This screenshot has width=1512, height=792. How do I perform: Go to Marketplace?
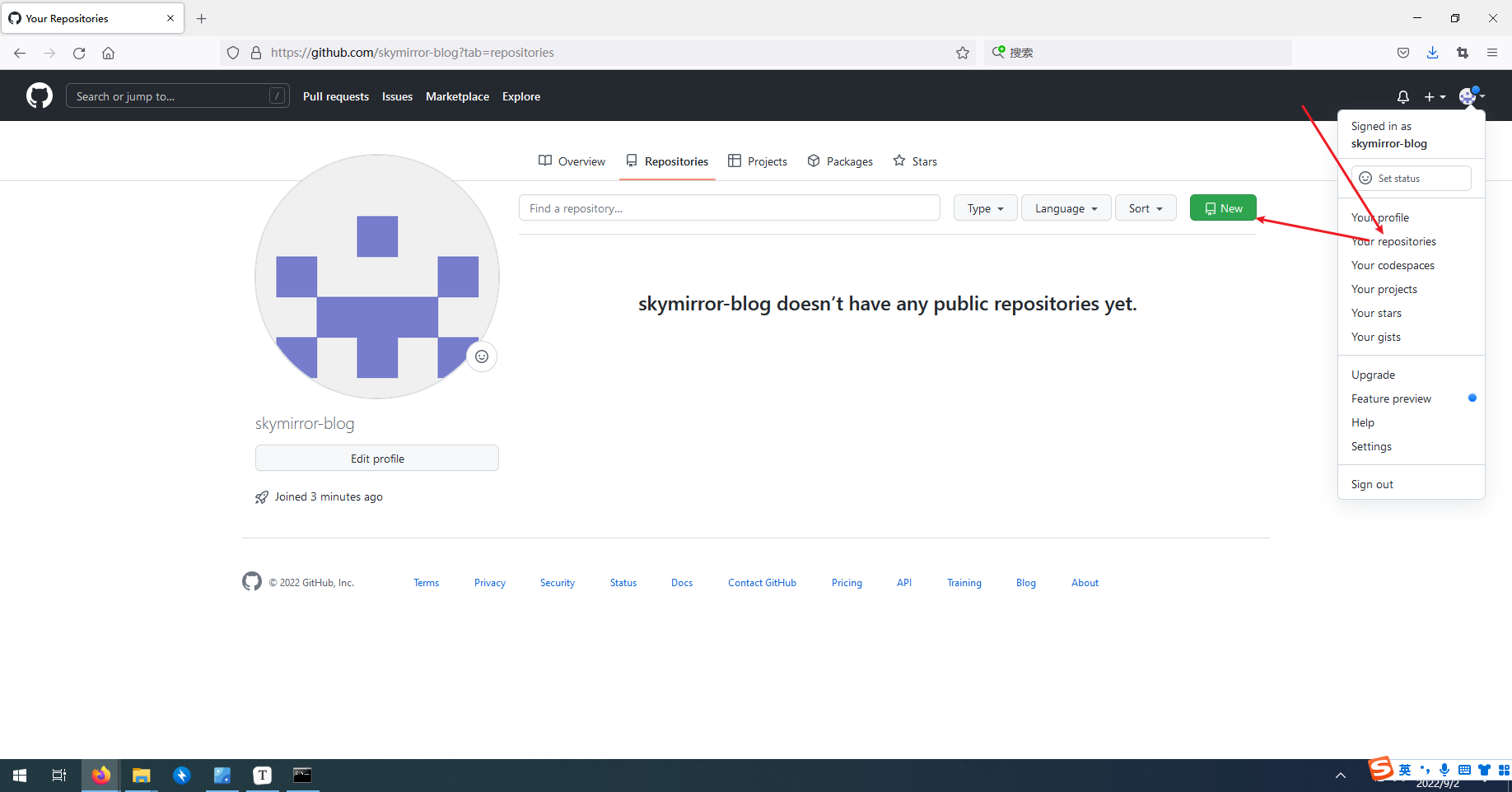[x=457, y=96]
